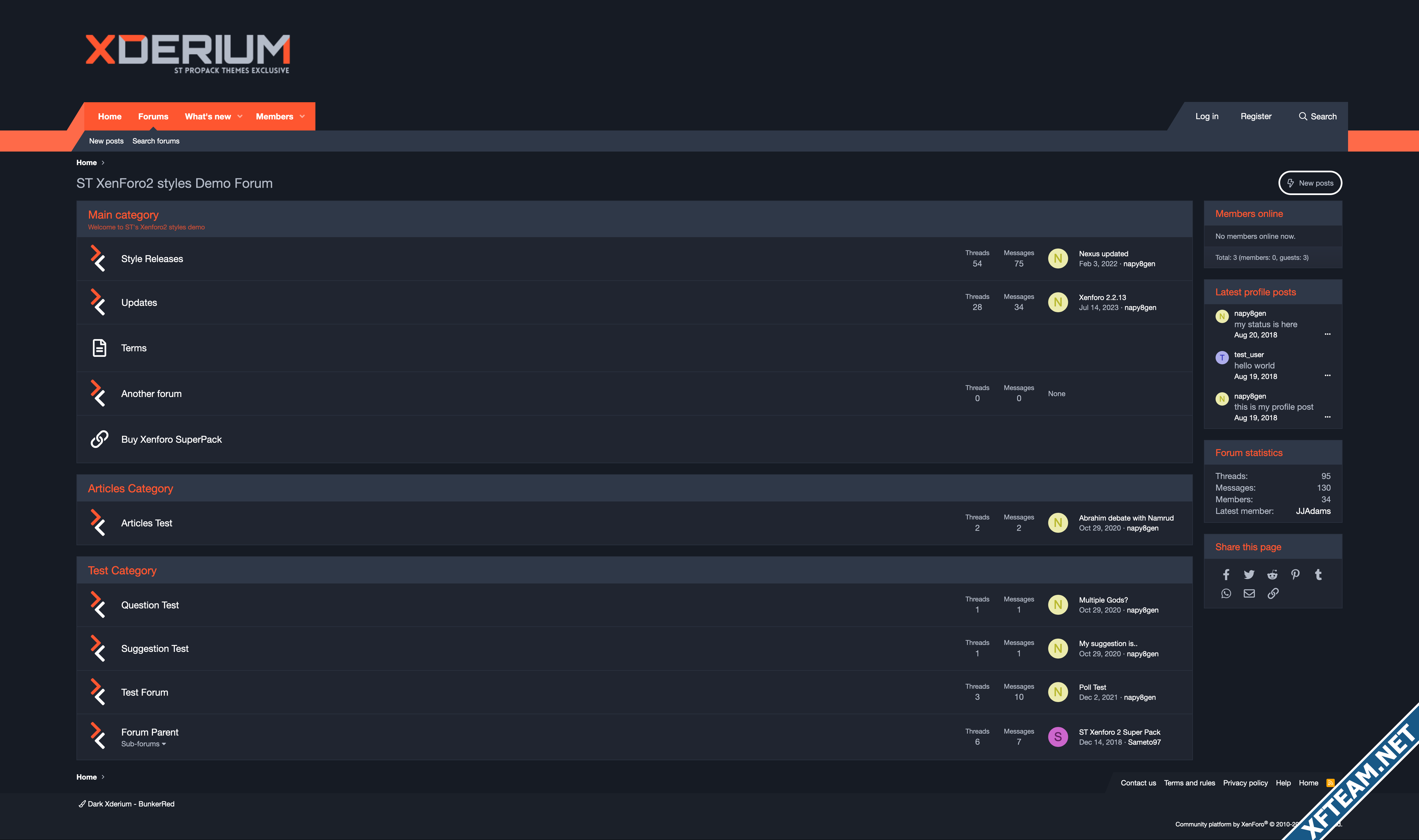Open the Search box in header
Image resolution: width=1419 pixels, height=840 pixels.
click(x=1317, y=117)
